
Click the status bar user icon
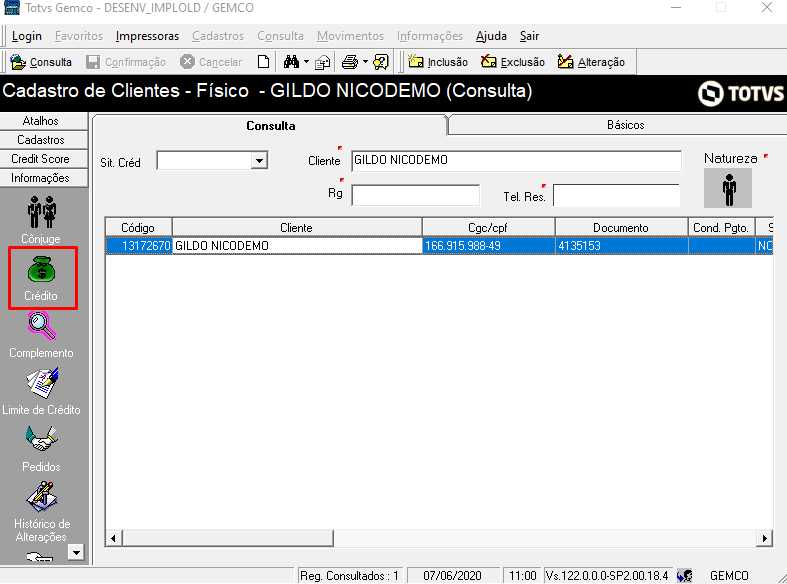tap(685, 575)
